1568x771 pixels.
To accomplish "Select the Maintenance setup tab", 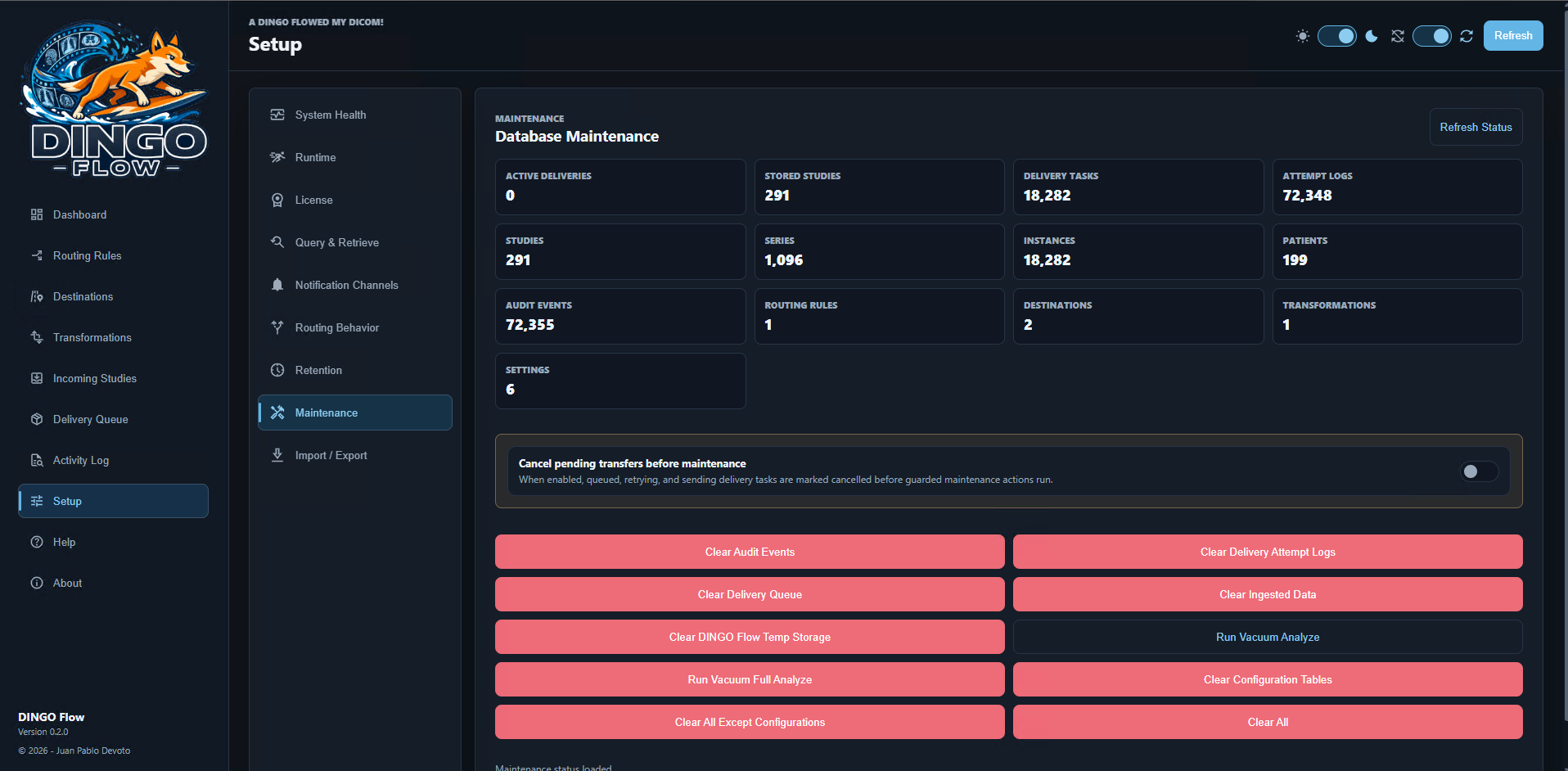I will (355, 413).
